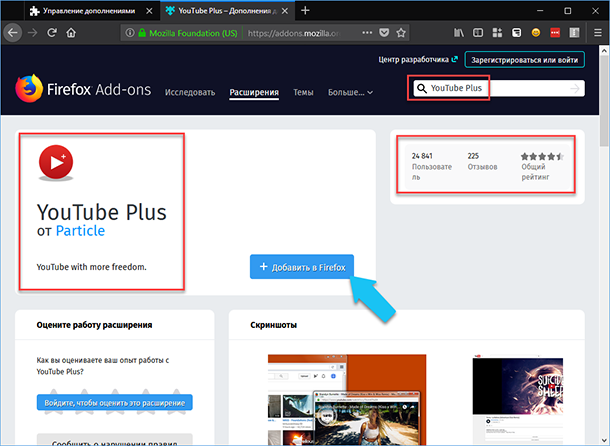The image size is (610, 446).
Task: Open Центр разработчика link
Action: (418, 60)
